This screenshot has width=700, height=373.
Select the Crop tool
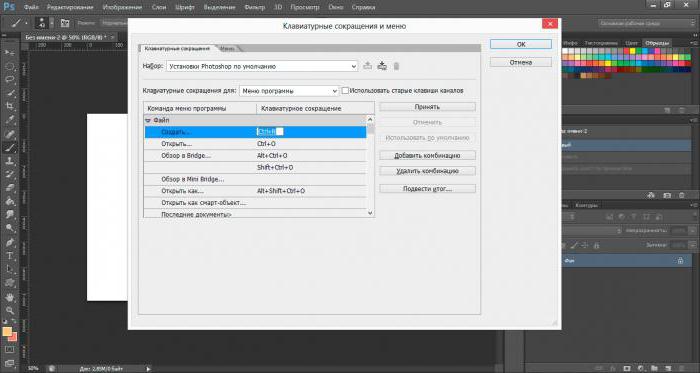tap(9, 106)
